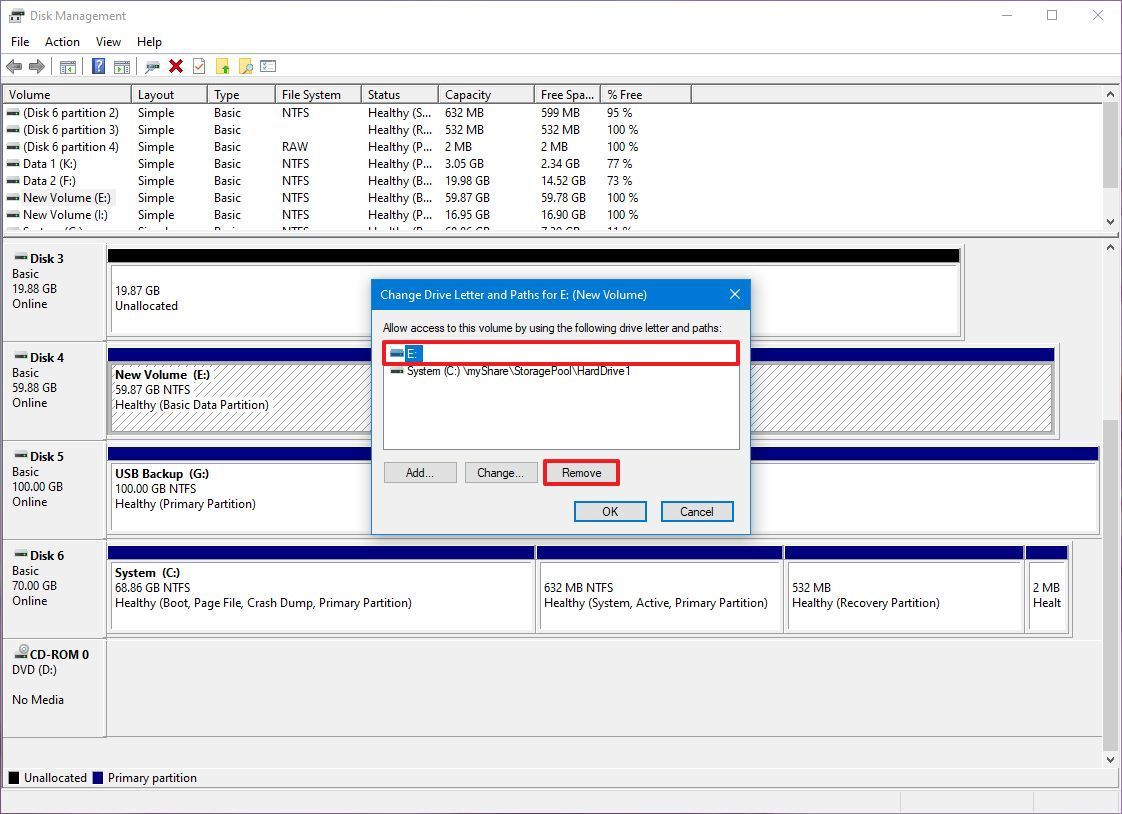Toggle the Show/Hide Action Pane toolbar icon
1122x814 pixels.
pyautogui.click(x=121, y=66)
